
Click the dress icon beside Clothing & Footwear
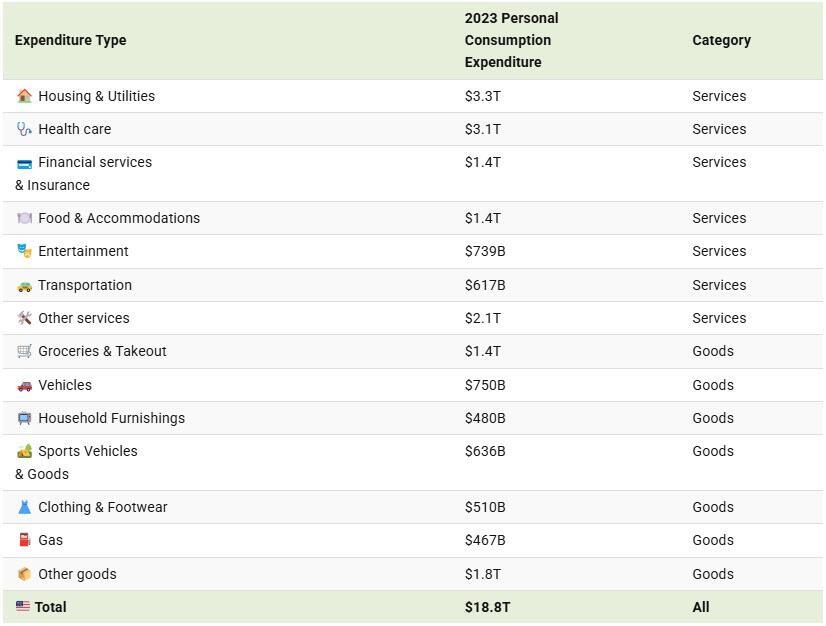pos(24,507)
